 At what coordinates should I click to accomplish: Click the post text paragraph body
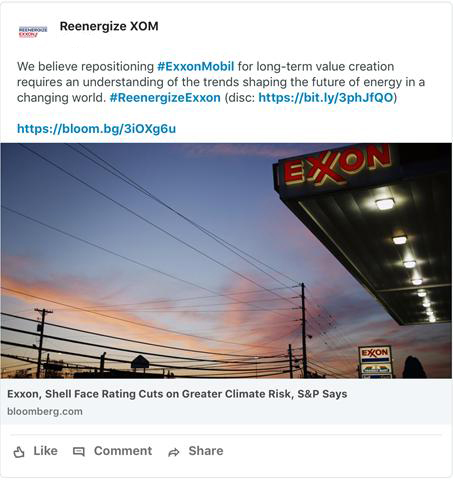[x=221, y=82]
